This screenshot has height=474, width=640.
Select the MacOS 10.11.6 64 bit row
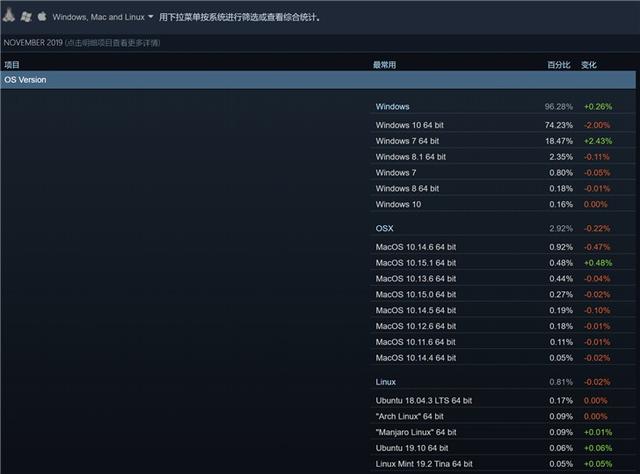click(503, 342)
